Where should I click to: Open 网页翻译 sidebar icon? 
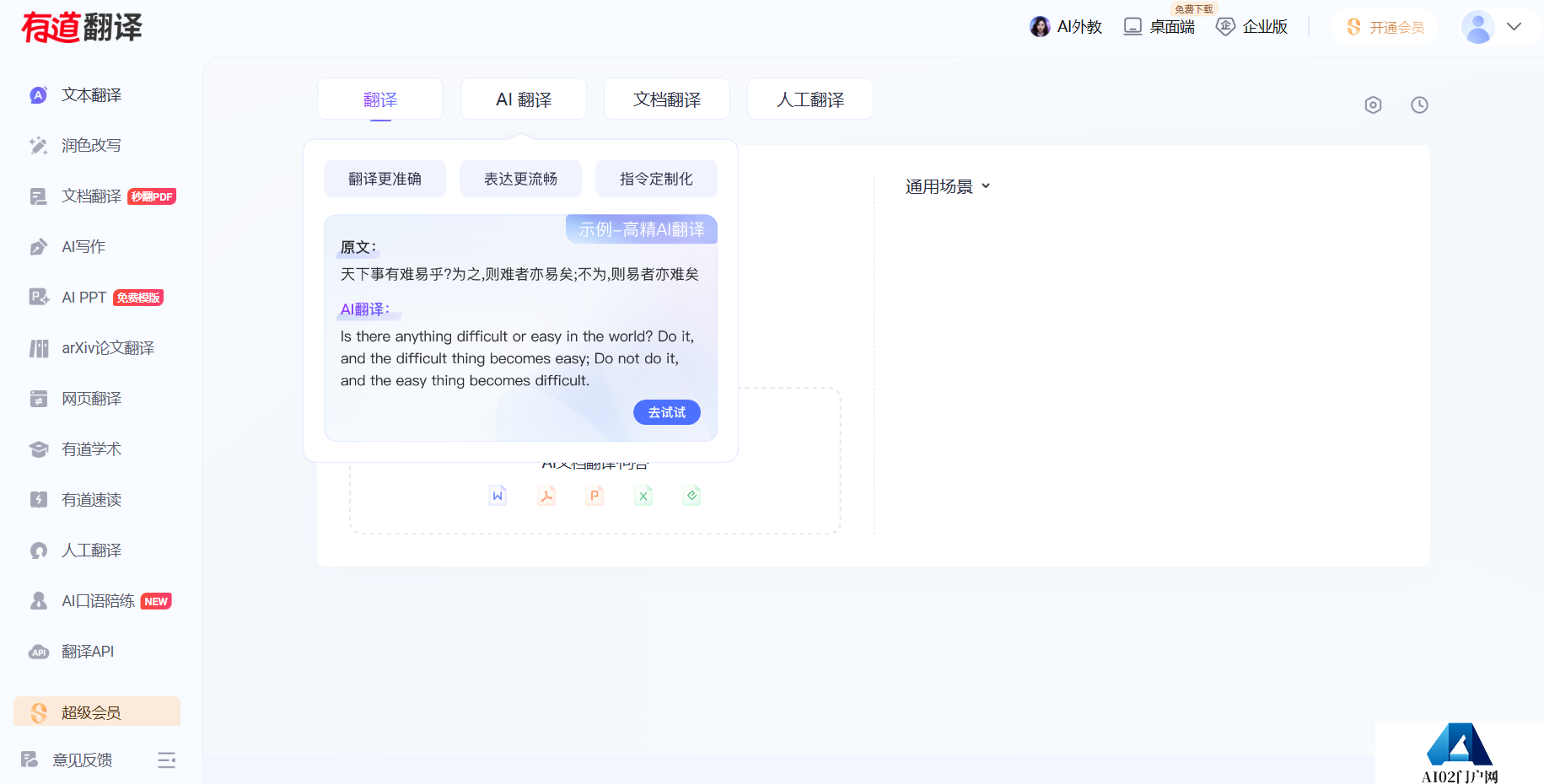pos(39,399)
